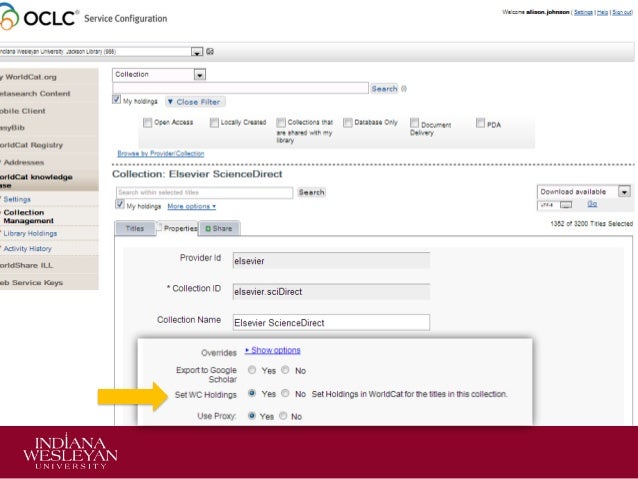
Task: Click Search button for selected titles
Action: coord(311,192)
